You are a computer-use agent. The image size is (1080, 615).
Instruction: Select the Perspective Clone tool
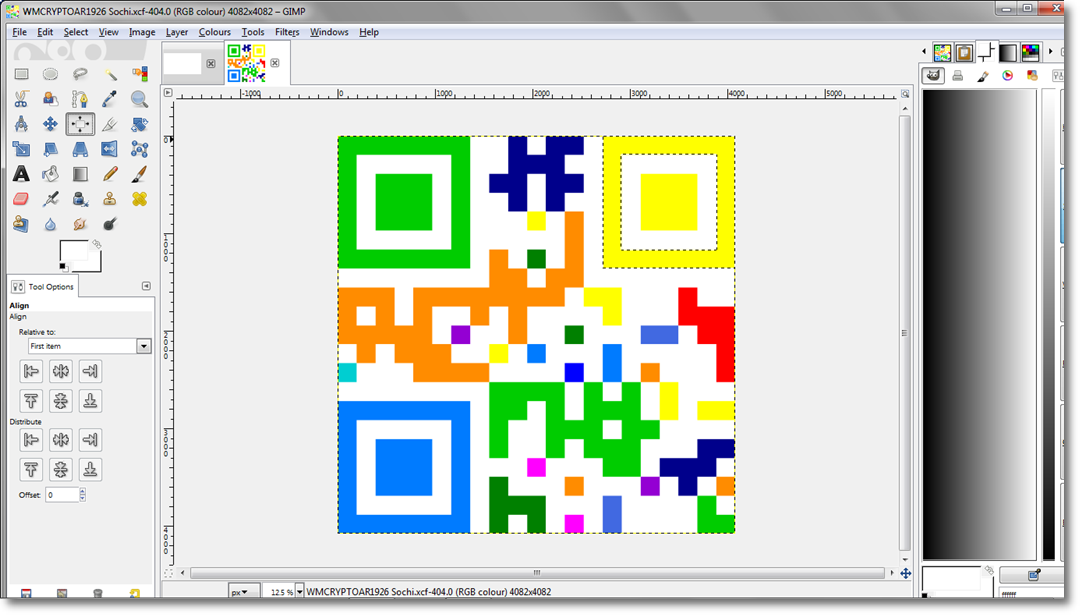tap(21, 224)
